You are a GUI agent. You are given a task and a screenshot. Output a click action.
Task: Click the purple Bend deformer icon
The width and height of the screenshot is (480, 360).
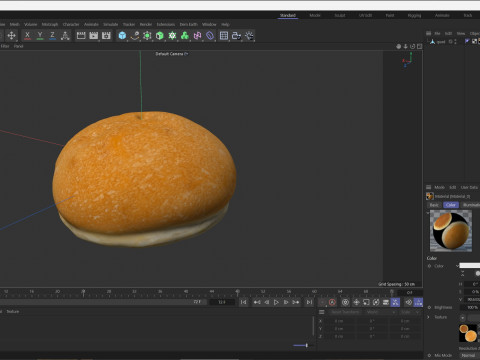[210, 36]
